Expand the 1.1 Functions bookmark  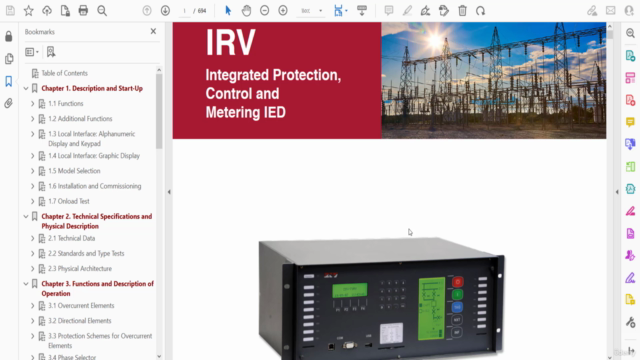(33, 104)
